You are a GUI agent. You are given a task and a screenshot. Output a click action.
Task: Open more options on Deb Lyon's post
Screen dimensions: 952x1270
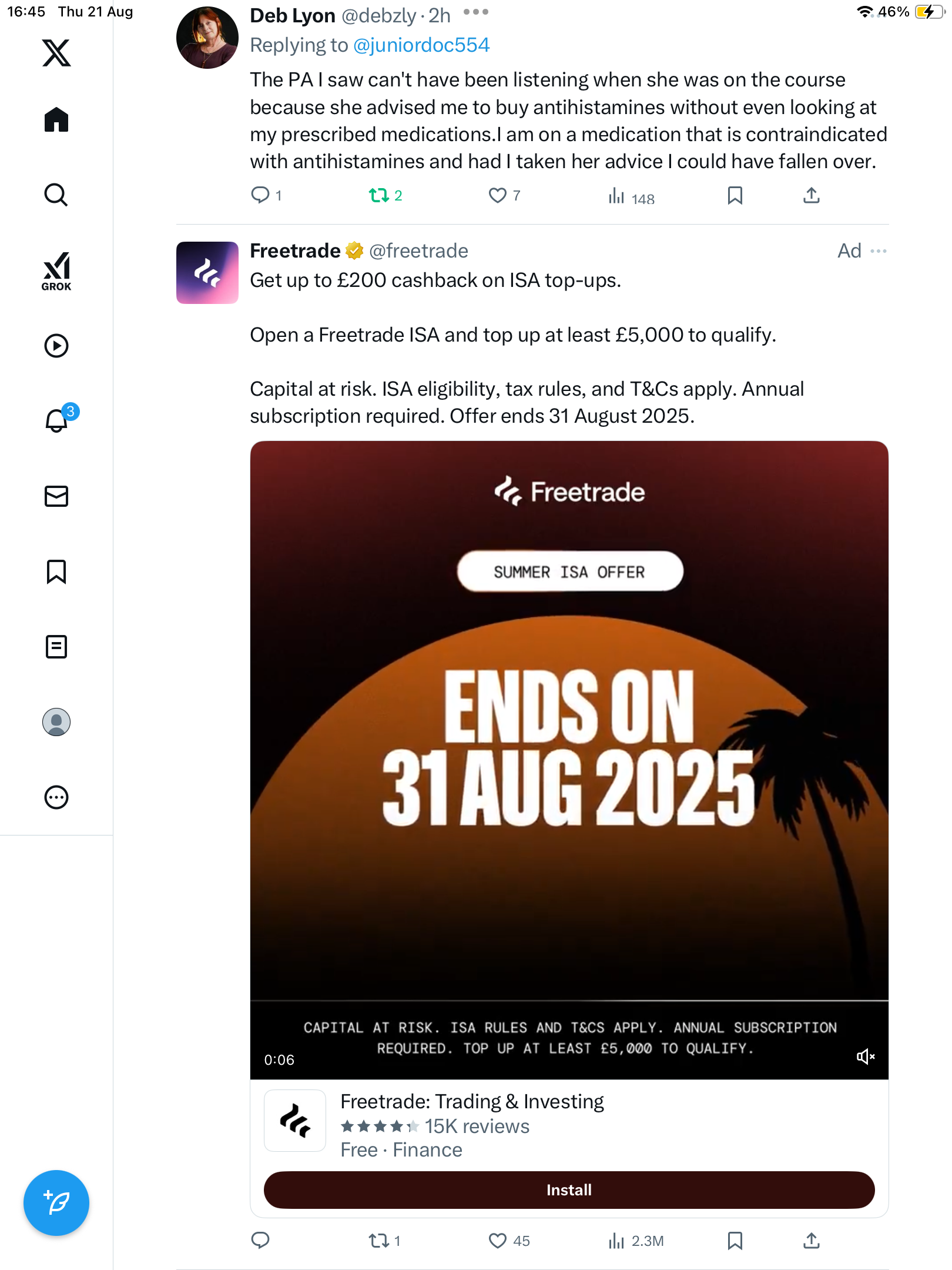coord(475,12)
